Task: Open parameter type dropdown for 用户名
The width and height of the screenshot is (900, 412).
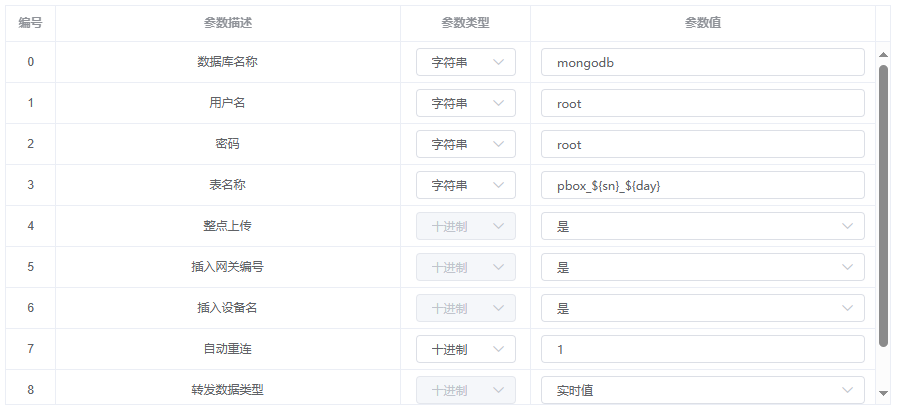Action: click(465, 103)
